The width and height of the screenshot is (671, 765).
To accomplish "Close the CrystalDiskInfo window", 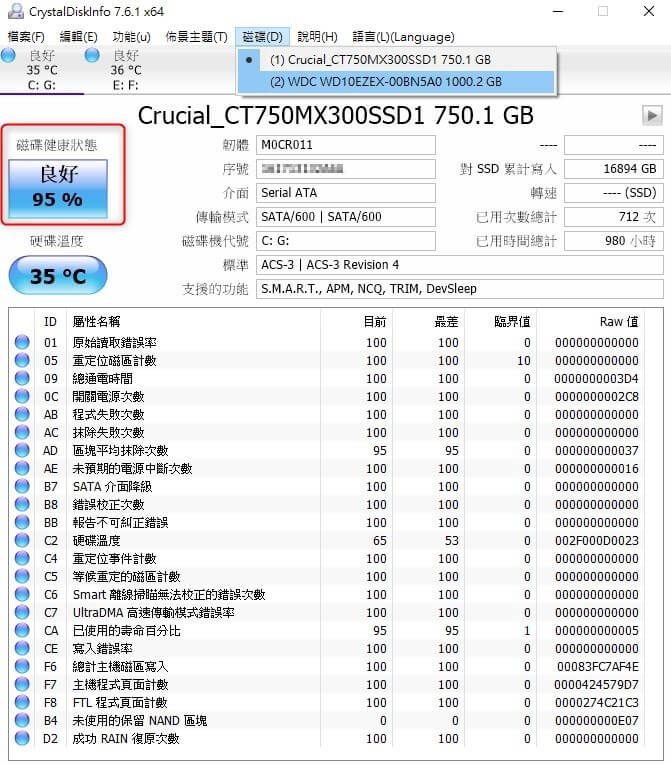I will (x=649, y=11).
